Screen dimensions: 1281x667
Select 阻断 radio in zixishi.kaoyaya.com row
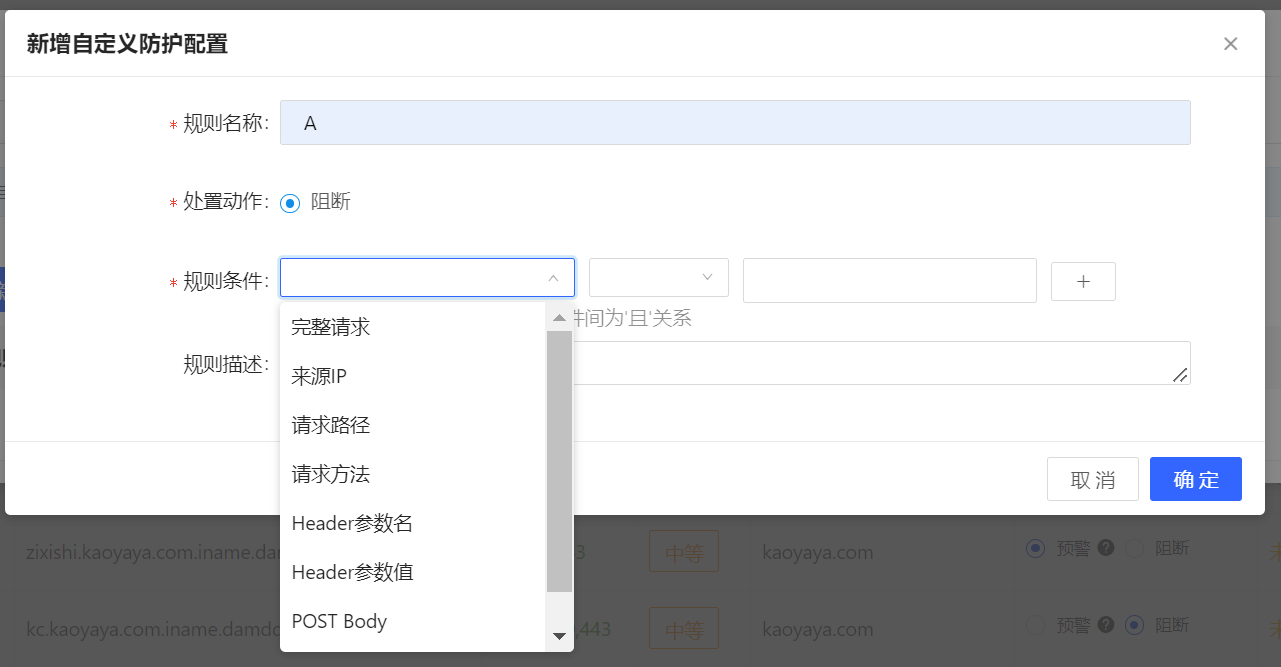pos(1134,548)
